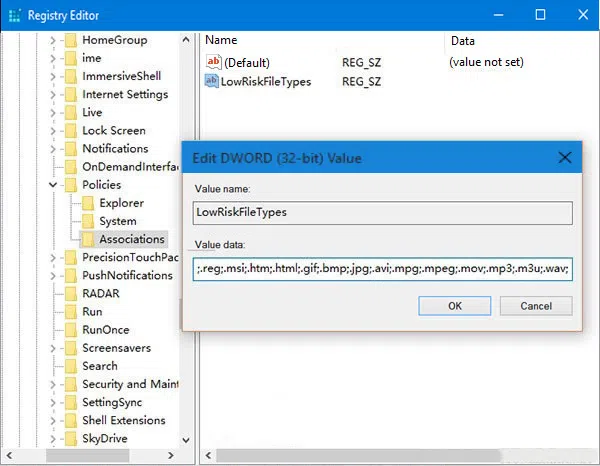The image size is (600, 466).
Task: Click the Screensavers folder icon
Action: coord(71,348)
